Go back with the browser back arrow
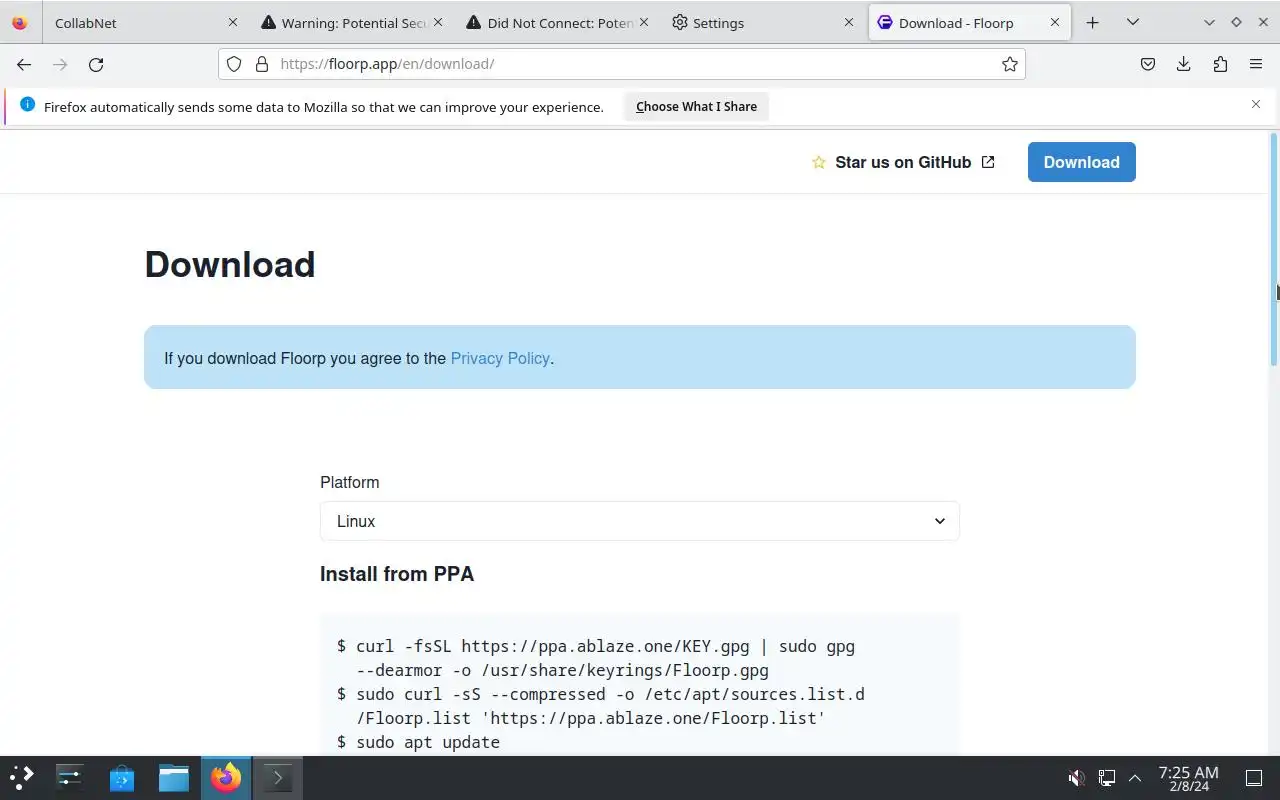This screenshot has width=1280, height=800. (24, 64)
